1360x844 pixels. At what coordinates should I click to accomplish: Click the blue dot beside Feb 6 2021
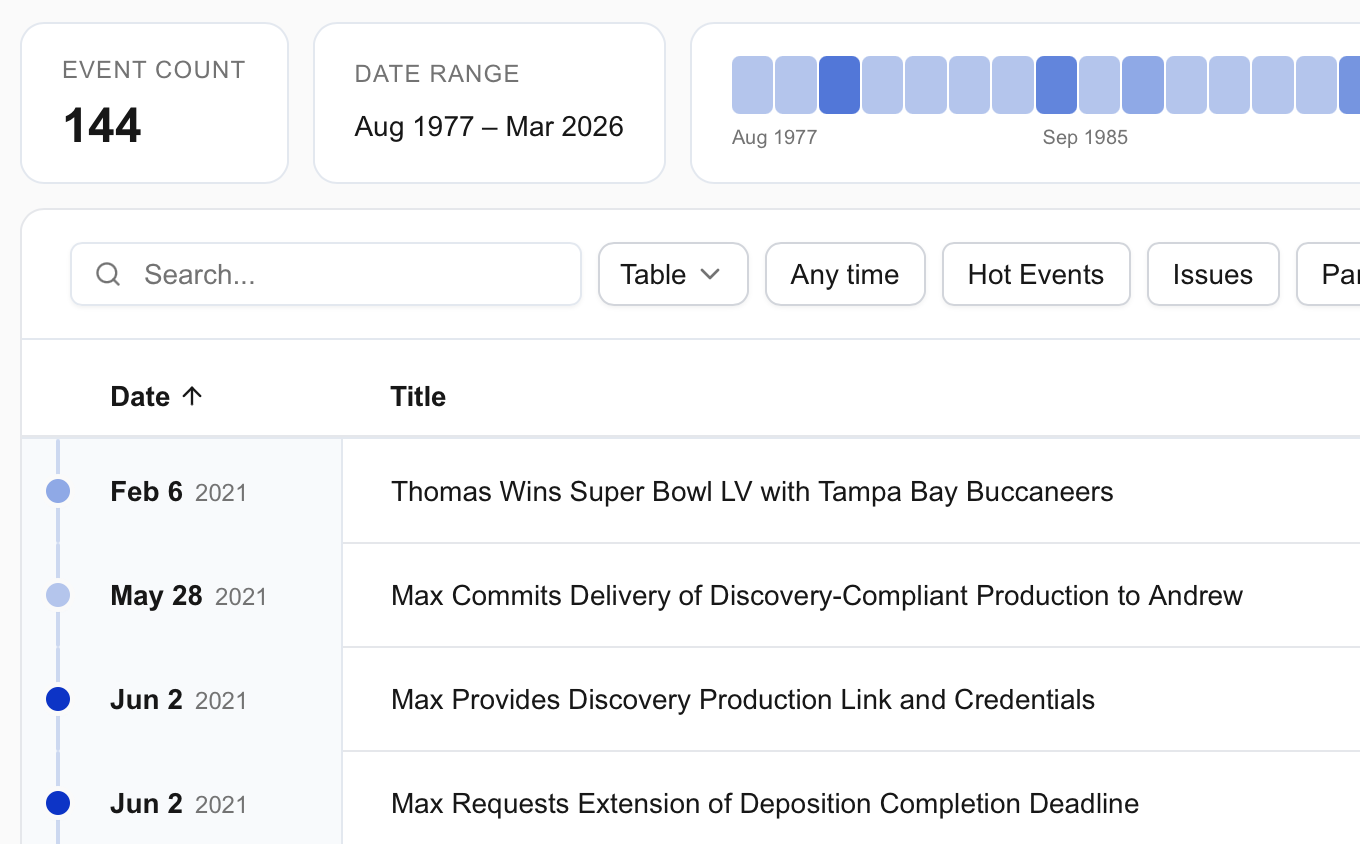click(x=58, y=491)
